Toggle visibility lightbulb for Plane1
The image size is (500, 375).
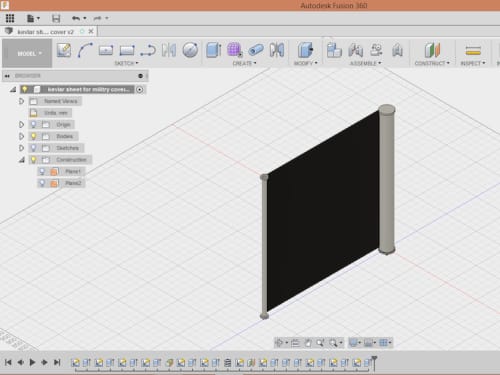pyautogui.click(x=42, y=171)
